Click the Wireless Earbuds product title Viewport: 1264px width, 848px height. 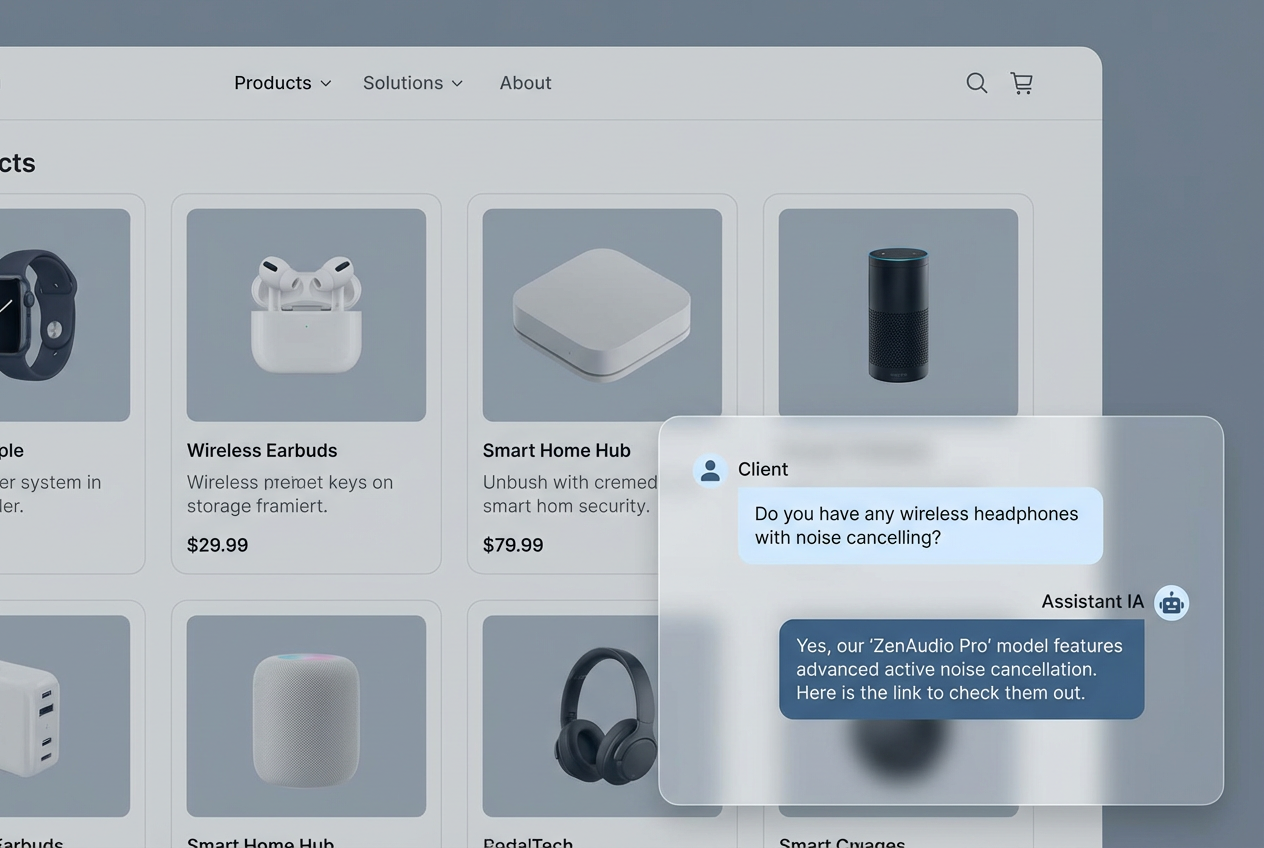[x=262, y=450]
